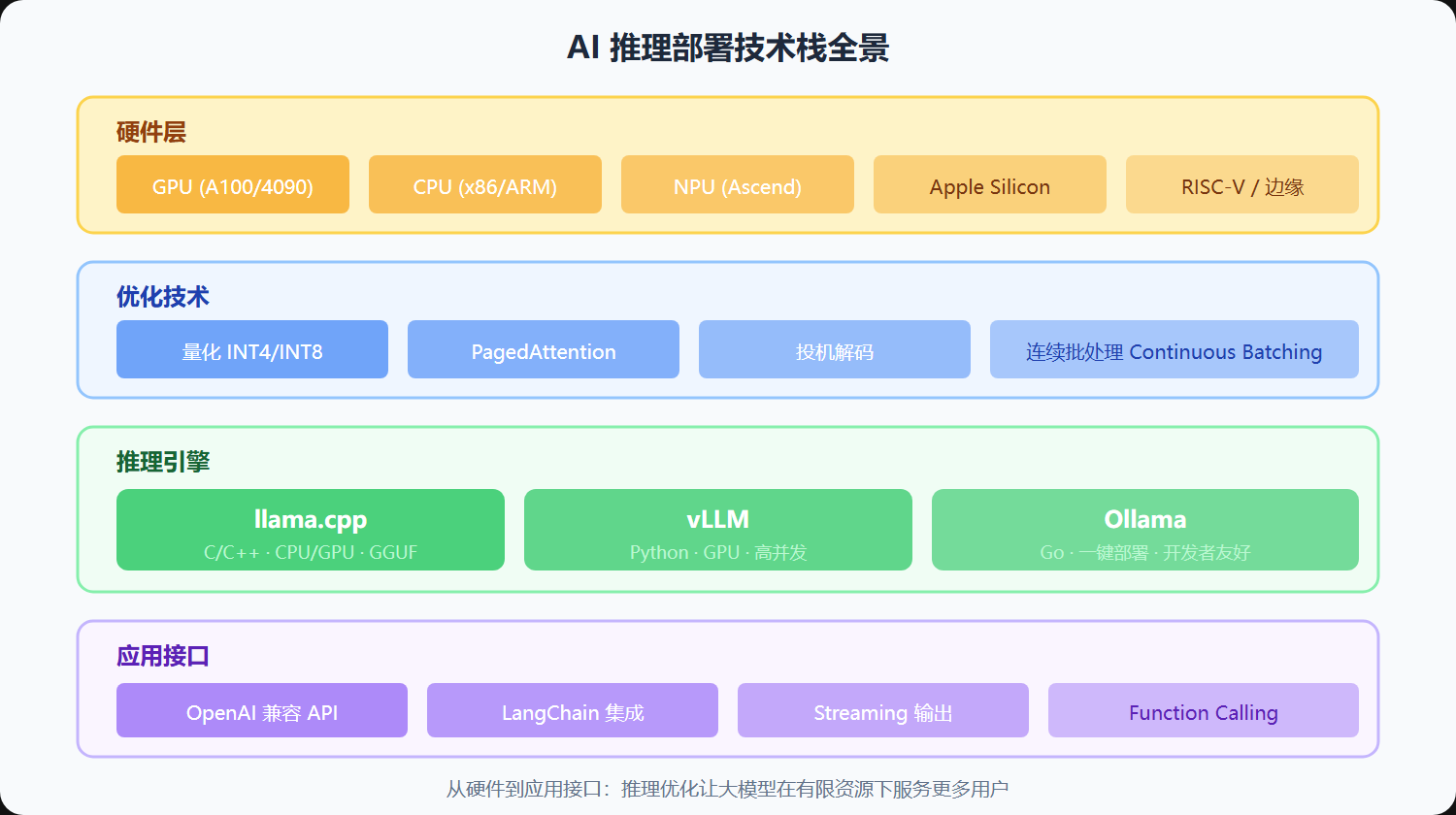
Task: Click the OpenAI 兼容 API box
Action: point(262,710)
